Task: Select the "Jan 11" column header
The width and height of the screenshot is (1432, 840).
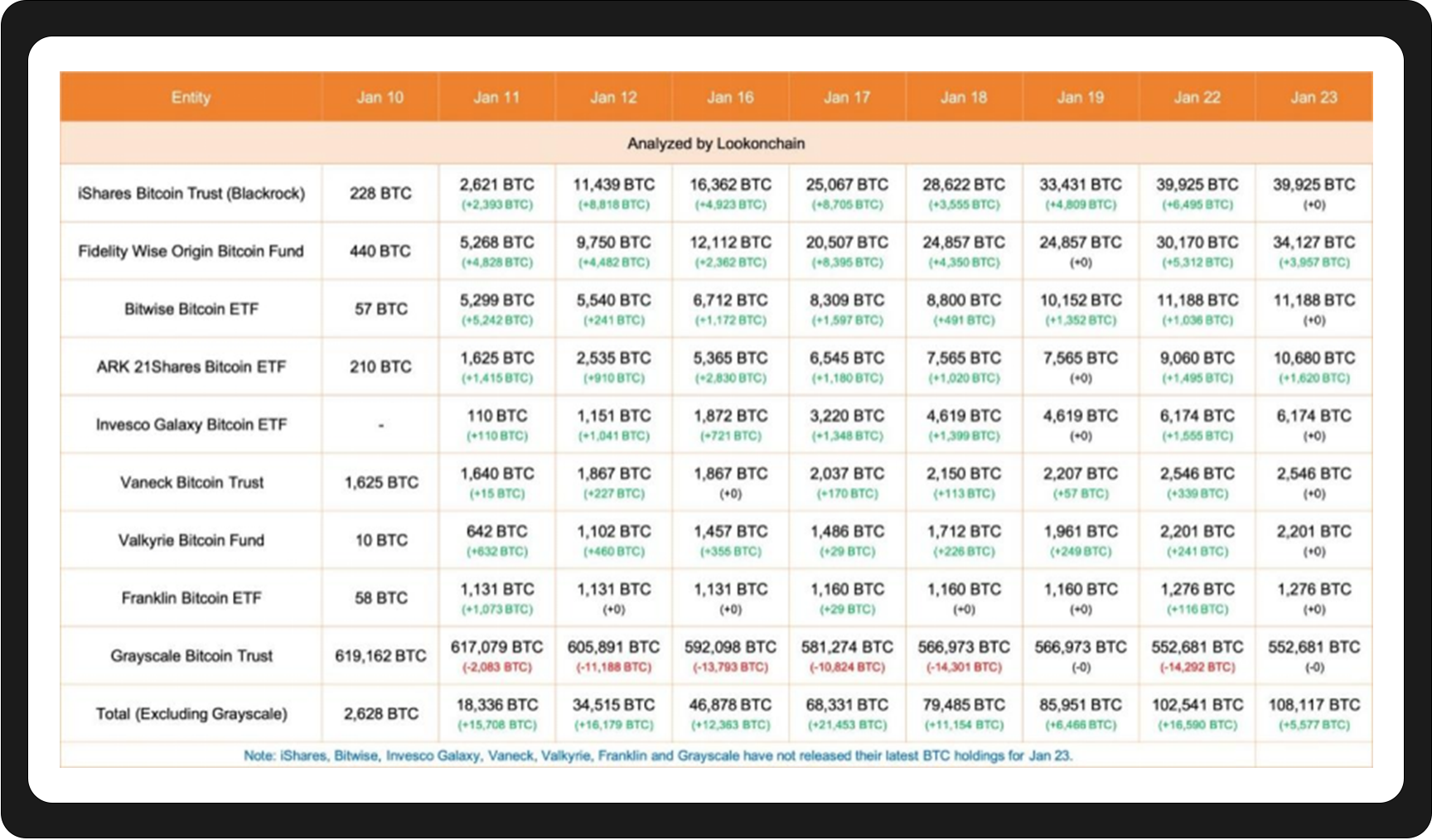Action: point(496,97)
